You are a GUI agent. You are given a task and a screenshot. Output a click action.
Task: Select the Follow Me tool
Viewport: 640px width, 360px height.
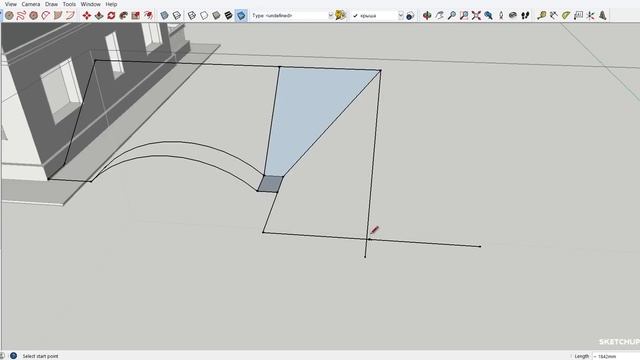(x=123, y=16)
